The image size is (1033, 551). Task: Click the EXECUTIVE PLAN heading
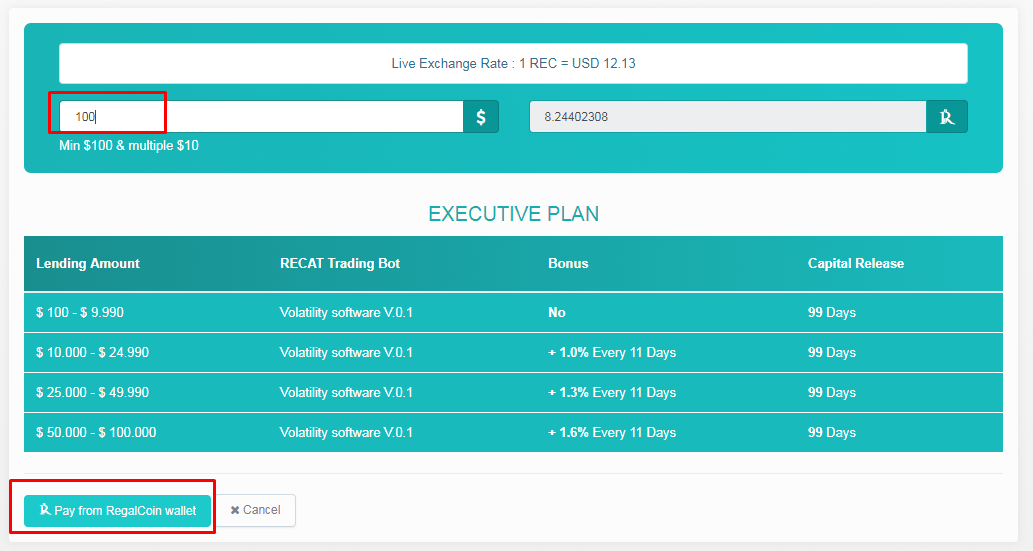point(513,214)
